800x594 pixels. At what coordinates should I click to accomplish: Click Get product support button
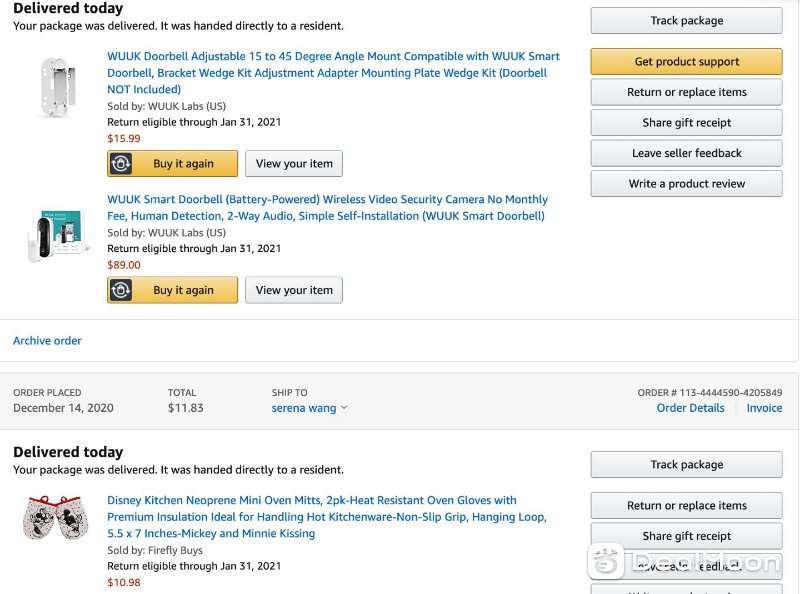point(686,62)
